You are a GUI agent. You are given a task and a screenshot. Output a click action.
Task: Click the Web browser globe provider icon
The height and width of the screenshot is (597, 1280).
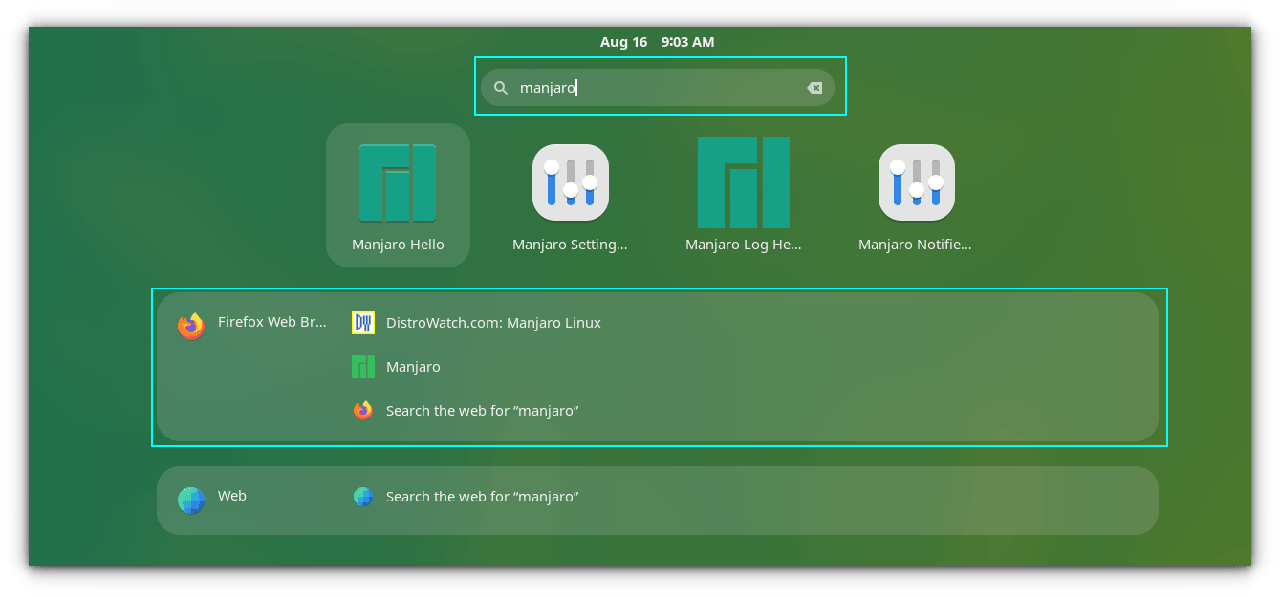191,499
